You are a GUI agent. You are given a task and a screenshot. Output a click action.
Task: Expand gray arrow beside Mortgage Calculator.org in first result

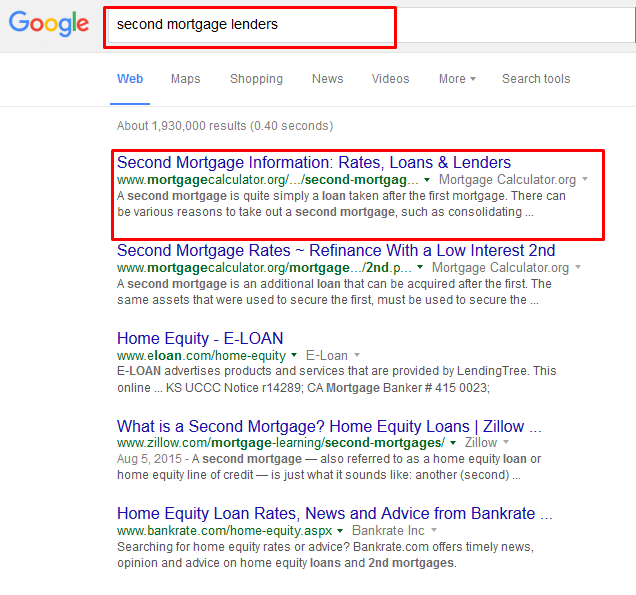(585, 179)
